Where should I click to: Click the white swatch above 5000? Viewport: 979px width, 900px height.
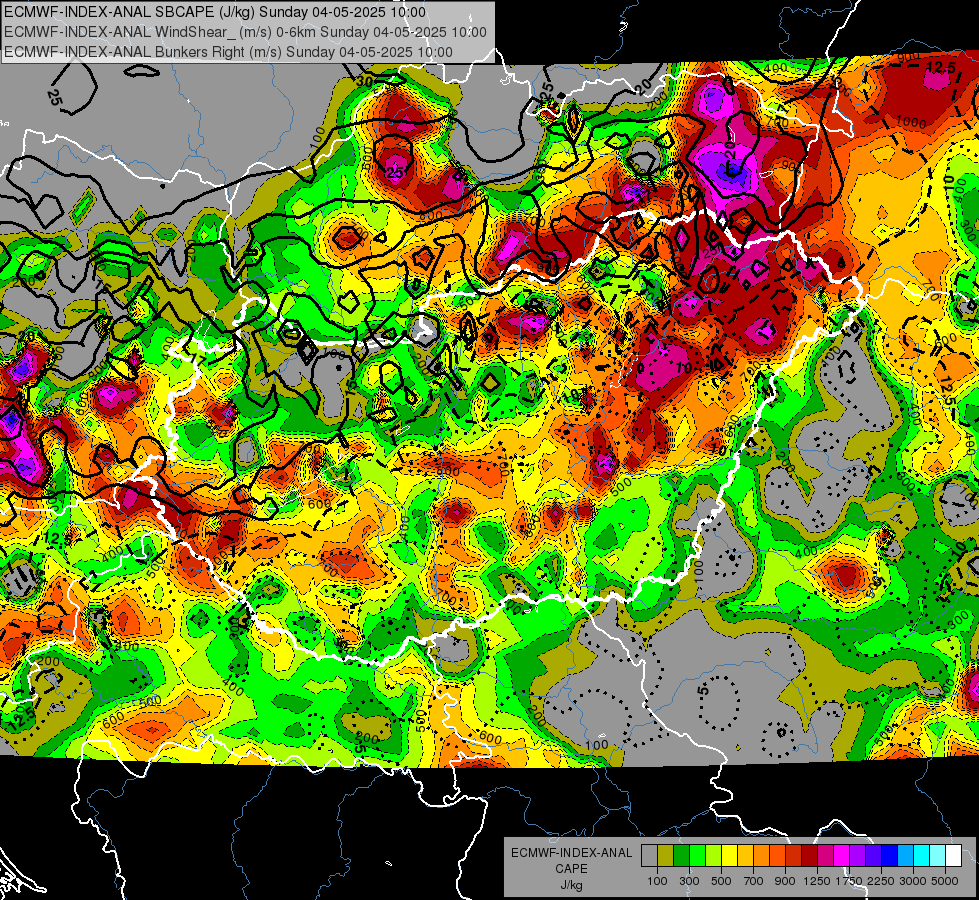953,855
